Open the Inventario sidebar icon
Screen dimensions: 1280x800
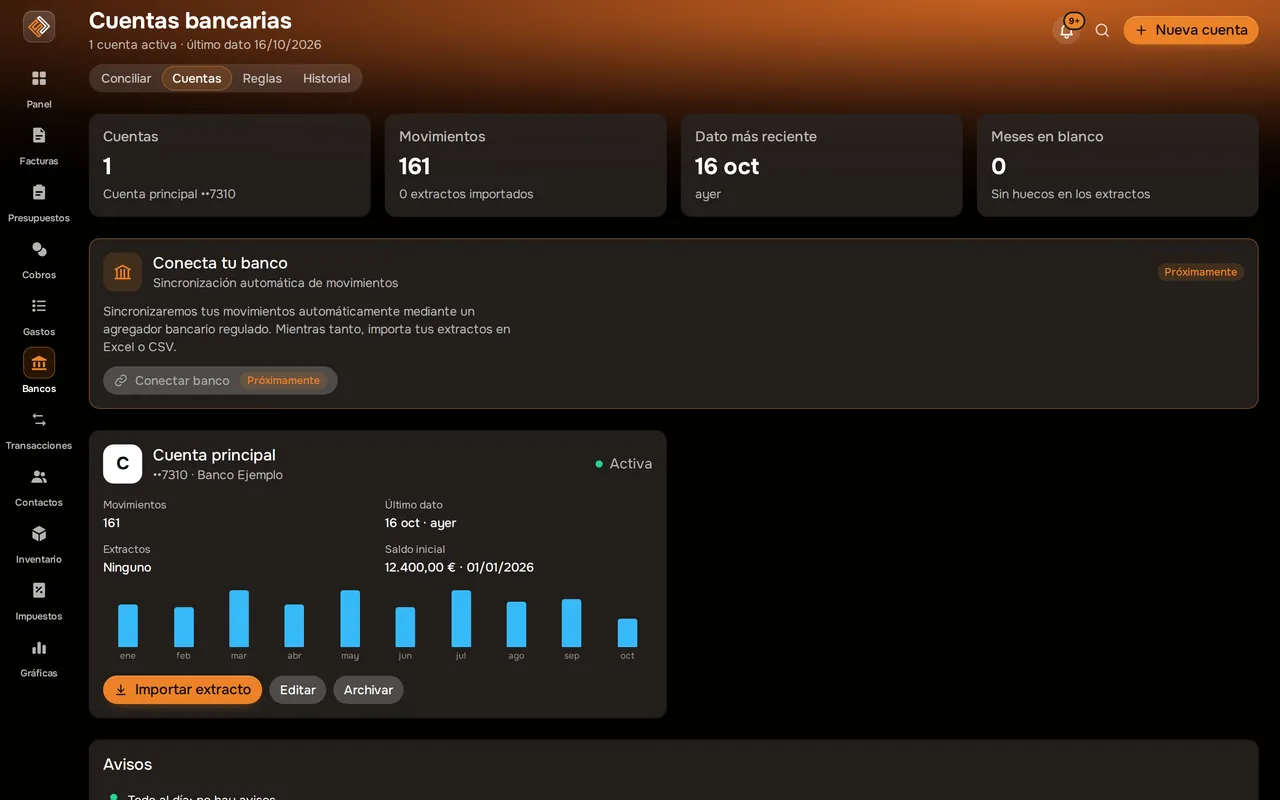point(39,534)
